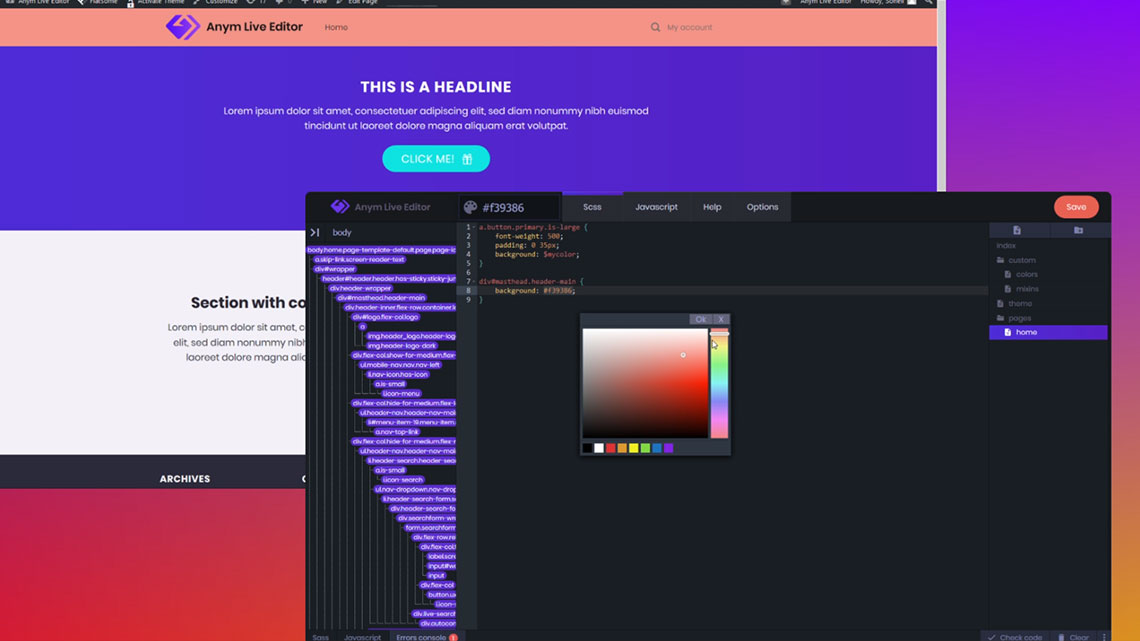Confirm color with the Ok button

click(700, 319)
